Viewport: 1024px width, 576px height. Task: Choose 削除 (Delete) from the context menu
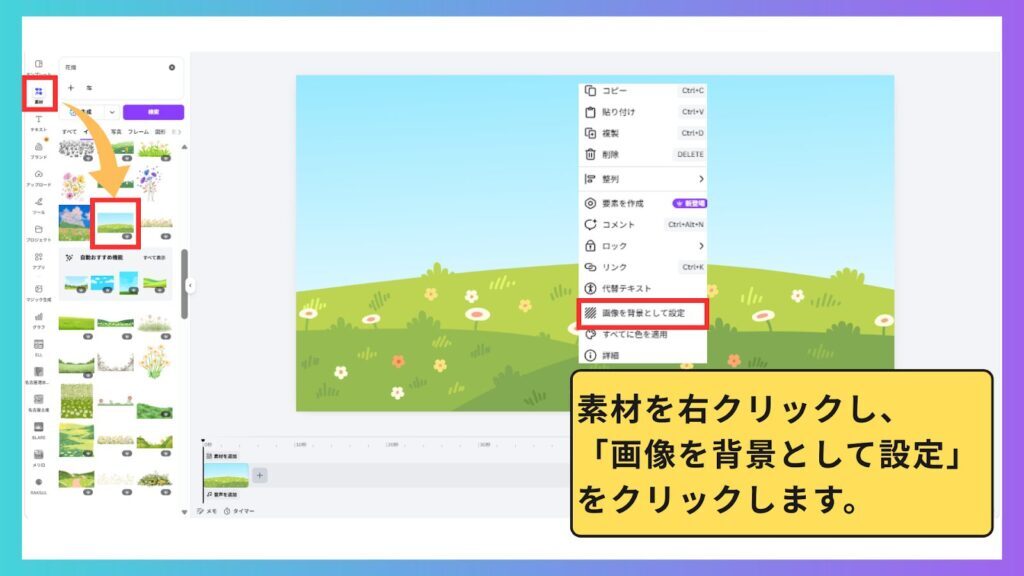pos(643,155)
